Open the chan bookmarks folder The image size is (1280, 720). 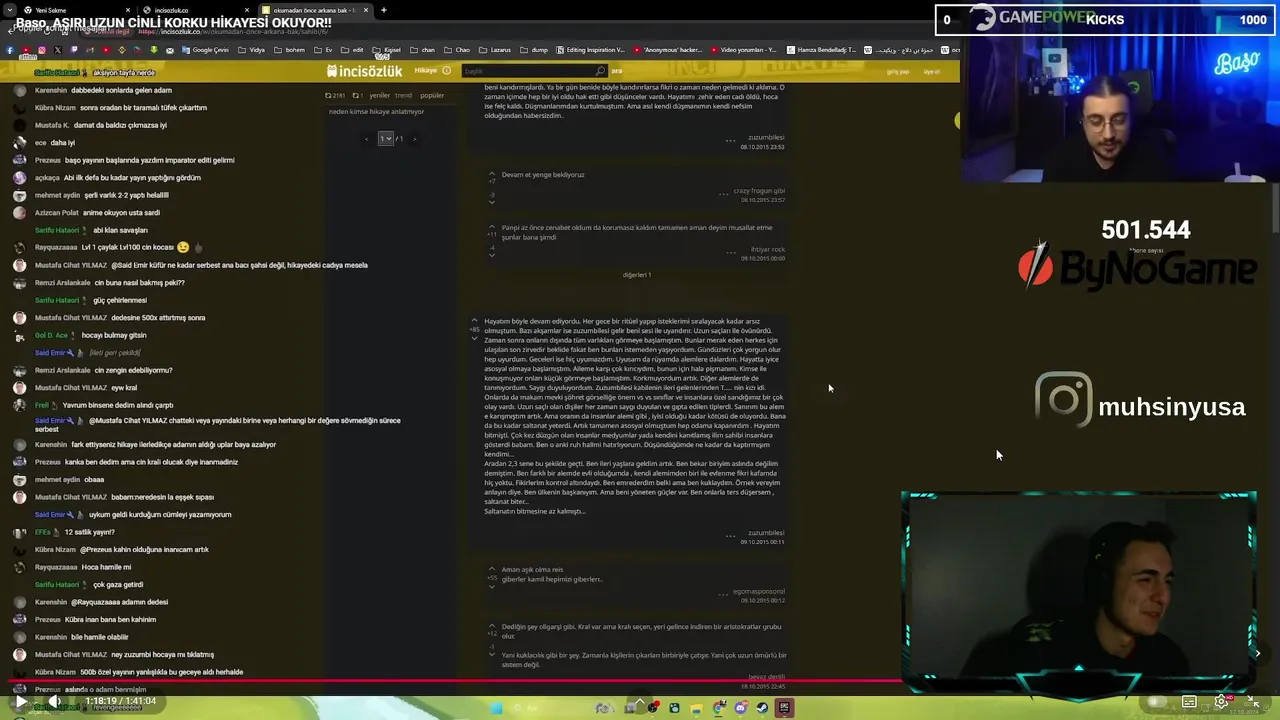pos(423,50)
